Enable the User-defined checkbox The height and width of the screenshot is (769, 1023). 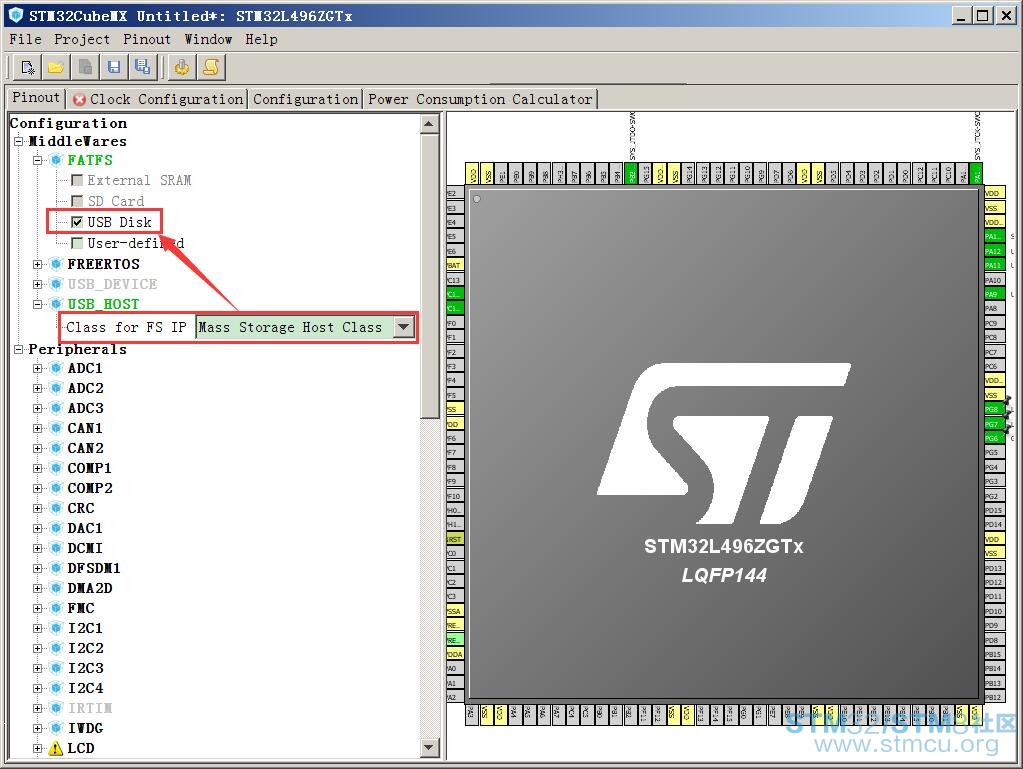point(77,243)
